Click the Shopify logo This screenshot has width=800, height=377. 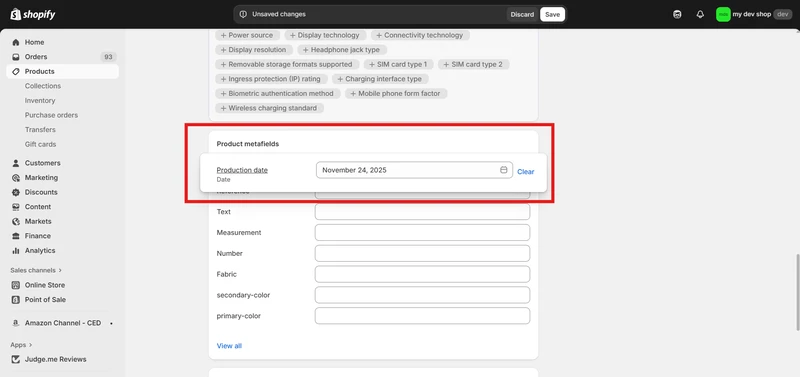[33, 14]
